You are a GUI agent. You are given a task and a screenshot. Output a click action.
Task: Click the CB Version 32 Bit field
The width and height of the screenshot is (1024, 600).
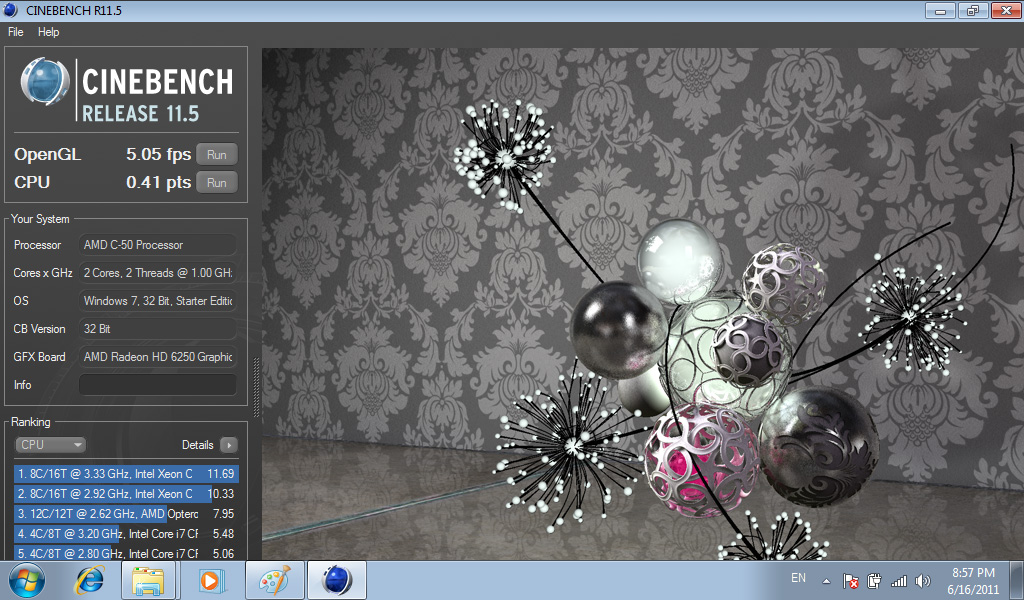point(157,329)
